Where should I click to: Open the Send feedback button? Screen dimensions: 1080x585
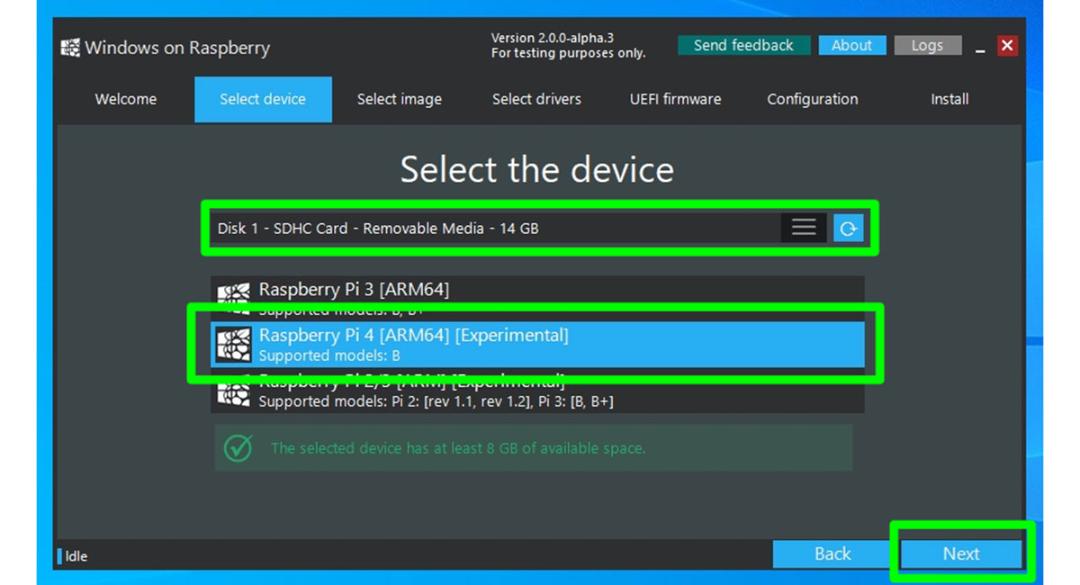click(x=743, y=45)
